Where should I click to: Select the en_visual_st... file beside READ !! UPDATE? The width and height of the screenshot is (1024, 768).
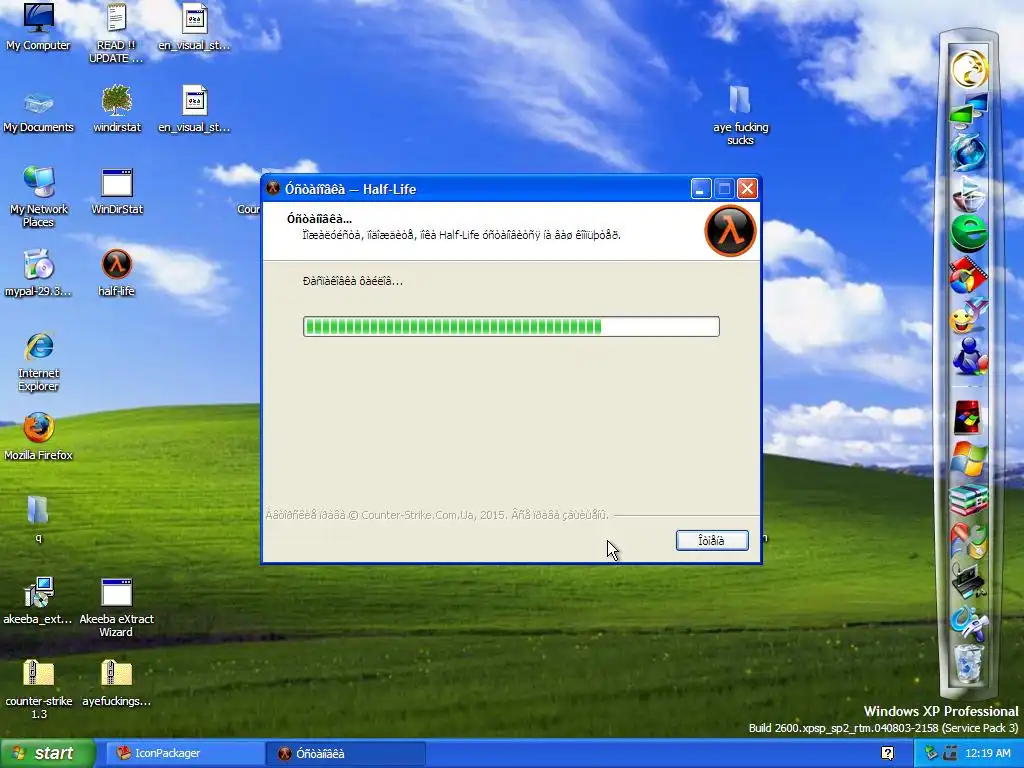(x=194, y=26)
